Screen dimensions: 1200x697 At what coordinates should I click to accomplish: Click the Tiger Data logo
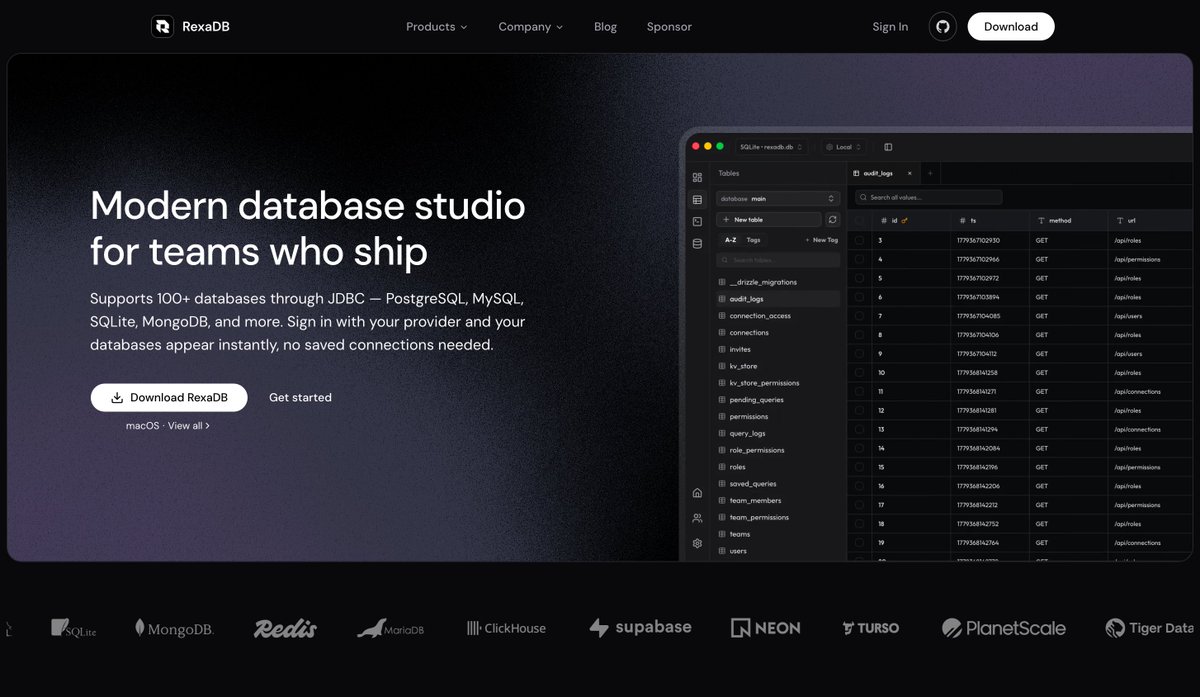point(1150,628)
